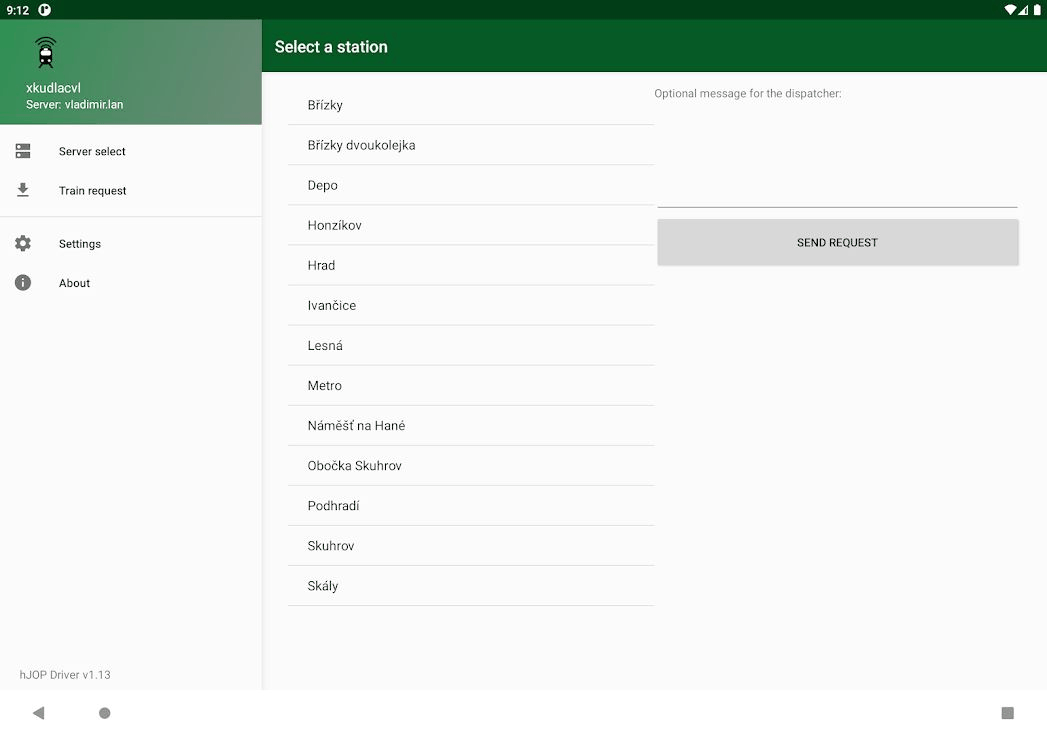
Task: Click the hJOP train logo
Action: tap(45, 52)
